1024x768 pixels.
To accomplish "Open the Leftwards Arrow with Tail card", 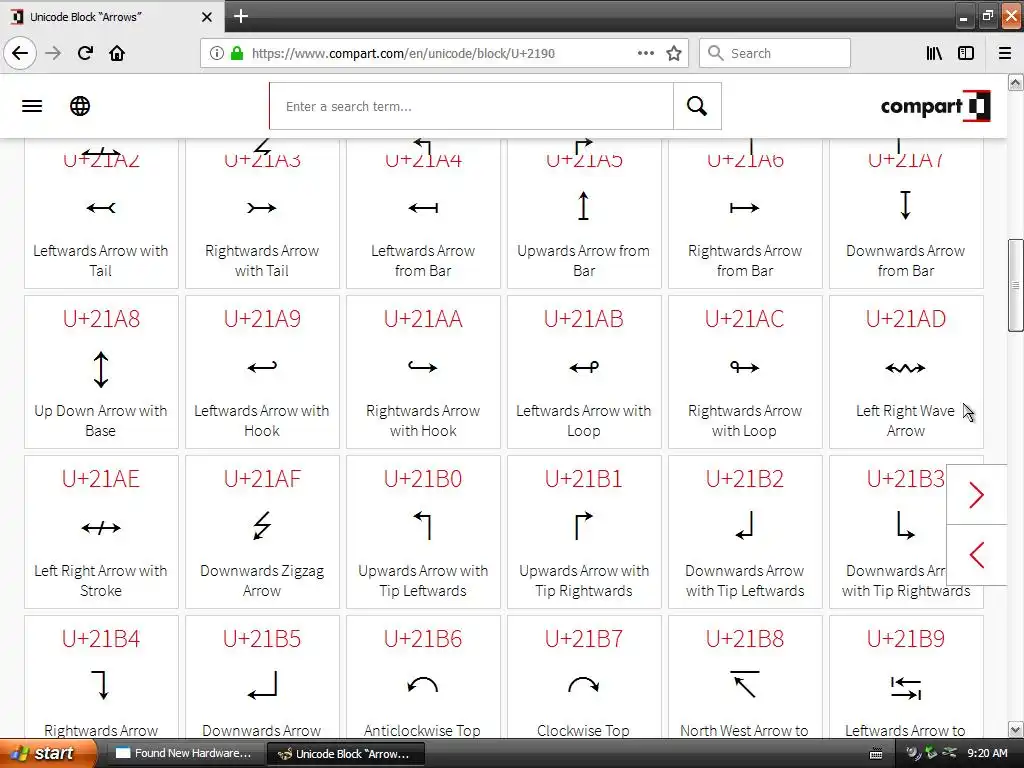I will pyautogui.click(x=101, y=213).
